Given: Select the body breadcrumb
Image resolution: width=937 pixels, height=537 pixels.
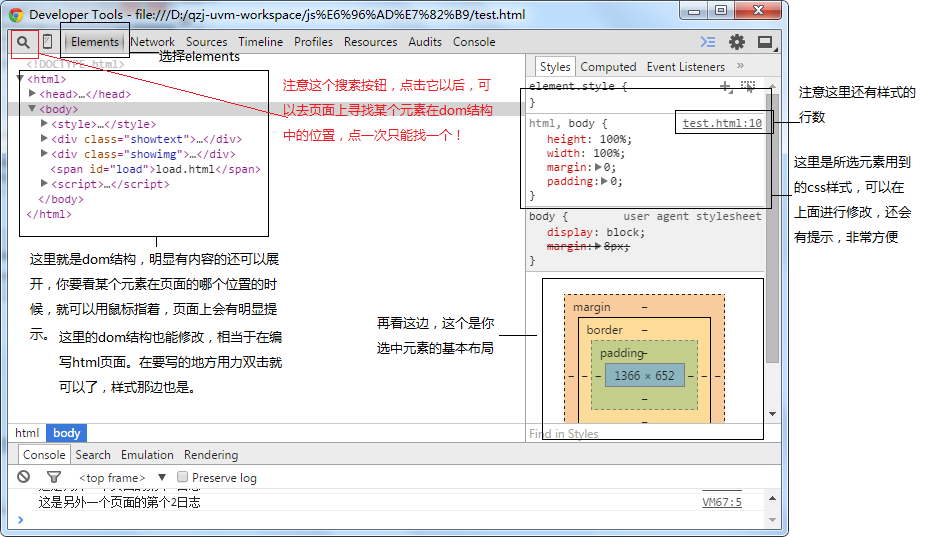Looking at the screenshot, I should (x=66, y=433).
